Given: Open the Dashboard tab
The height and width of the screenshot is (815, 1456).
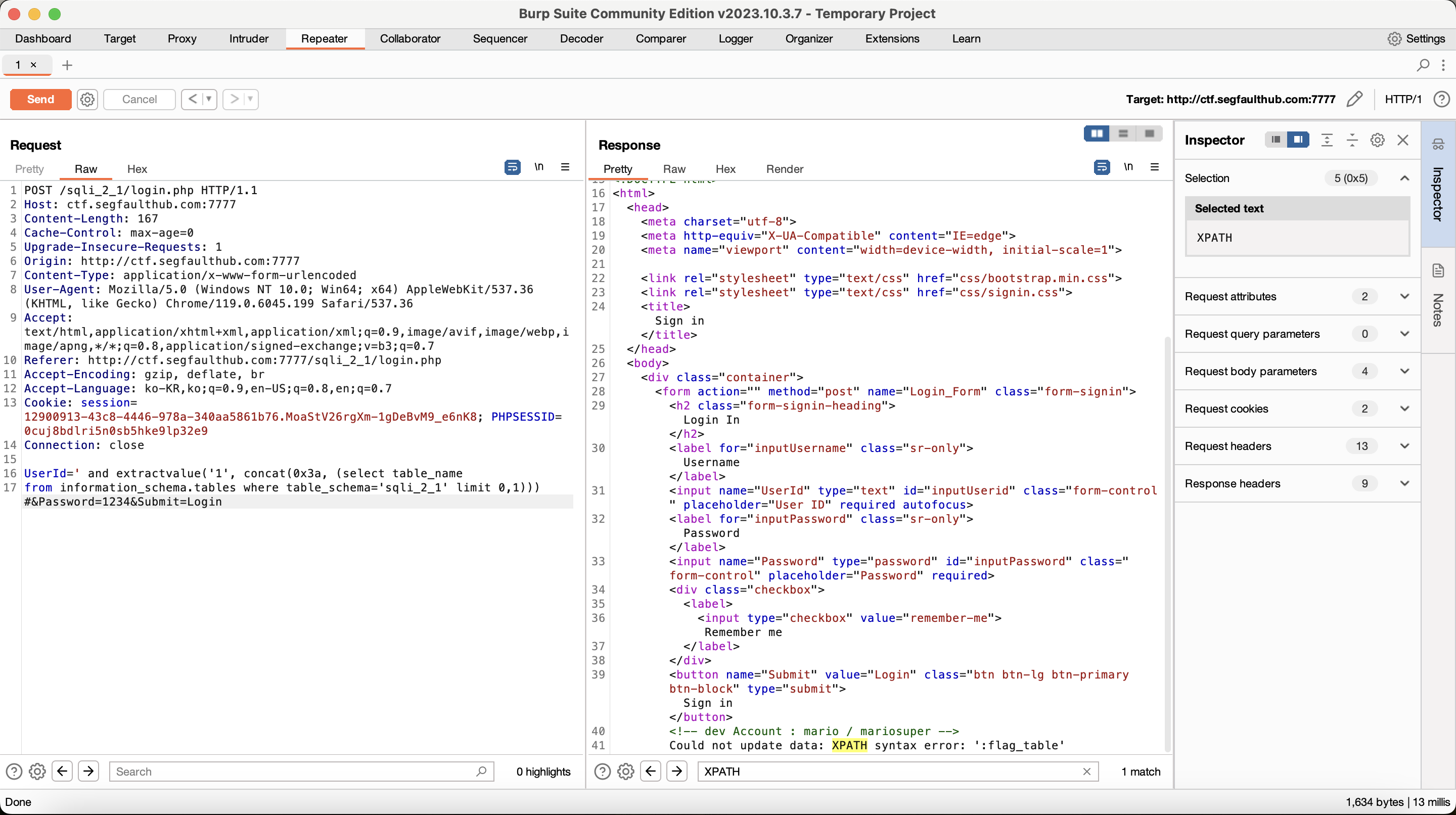Looking at the screenshot, I should (43, 38).
